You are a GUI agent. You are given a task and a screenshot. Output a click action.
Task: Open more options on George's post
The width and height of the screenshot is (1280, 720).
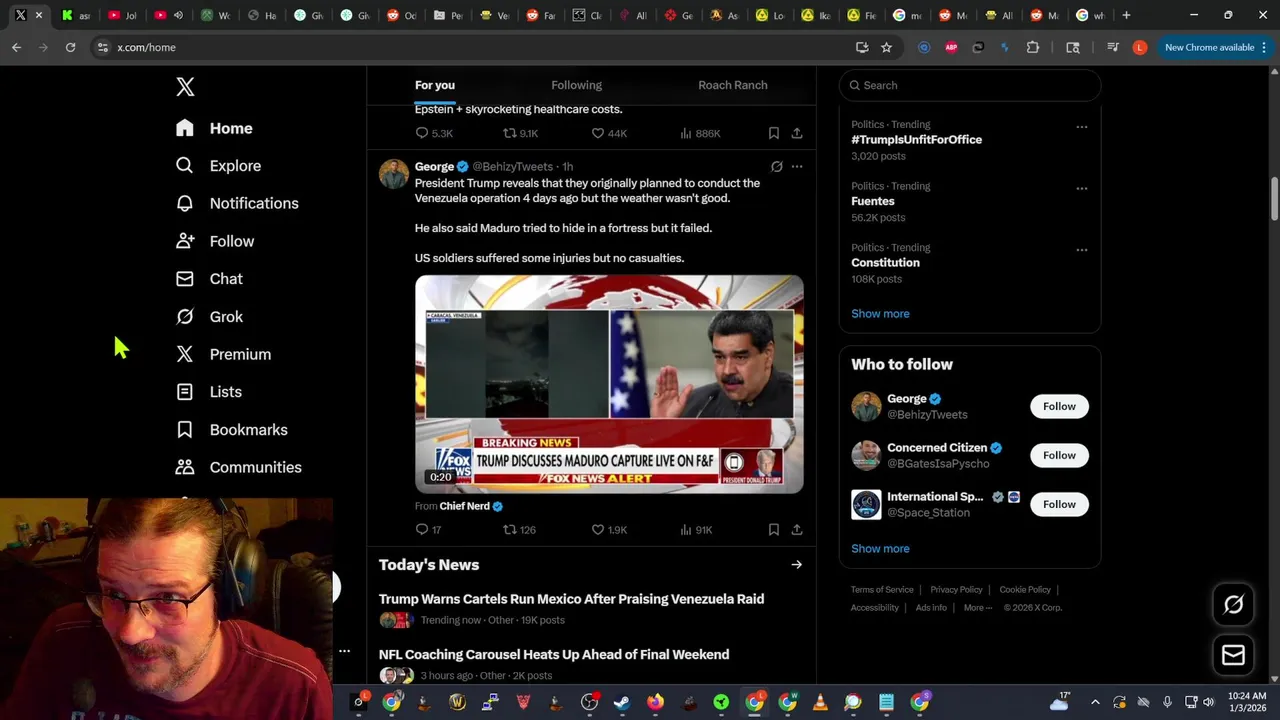pos(797,167)
